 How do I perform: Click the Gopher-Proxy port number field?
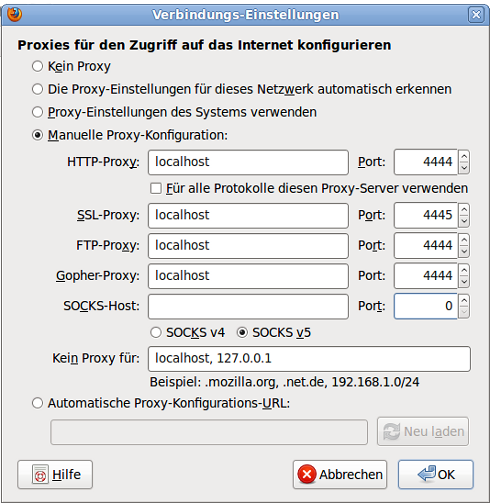[x=426, y=276]
